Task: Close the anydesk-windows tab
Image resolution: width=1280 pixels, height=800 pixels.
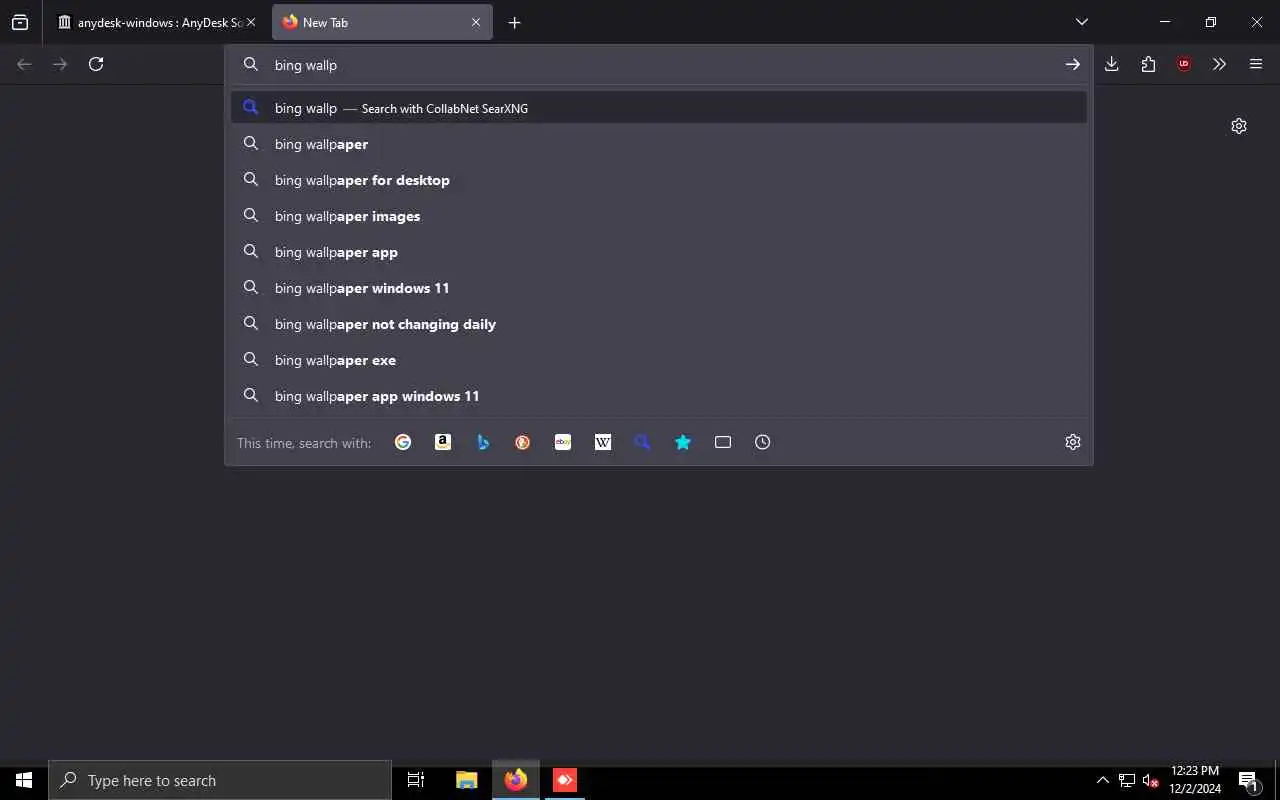Action: 251,22
